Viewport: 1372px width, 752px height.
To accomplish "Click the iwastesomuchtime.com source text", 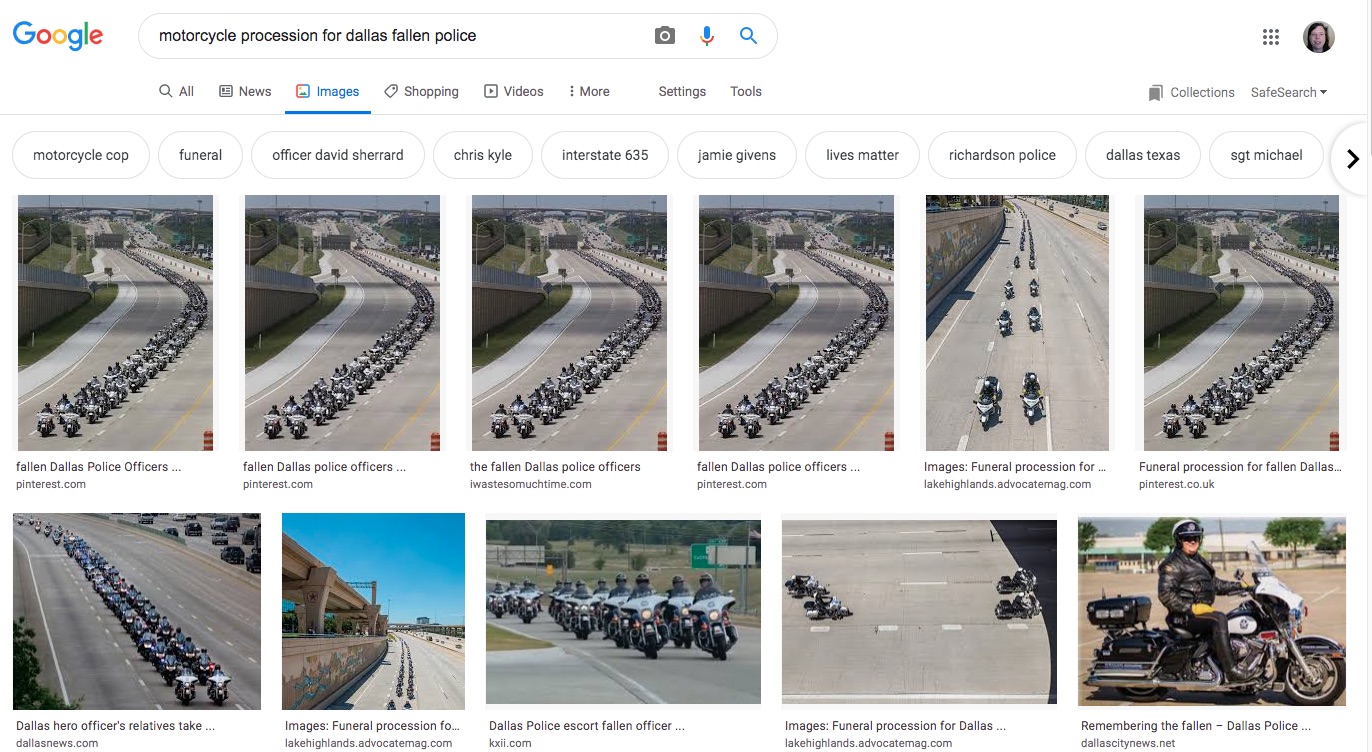I will (x=531, y=484).
